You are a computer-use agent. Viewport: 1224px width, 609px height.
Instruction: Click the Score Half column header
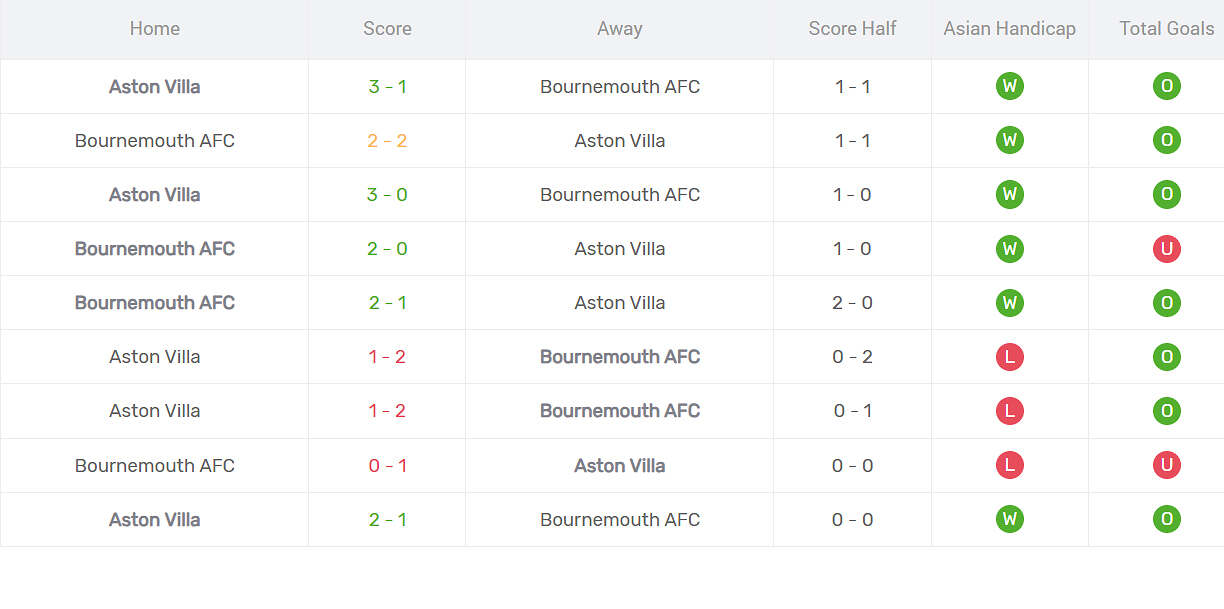point(852,29)
